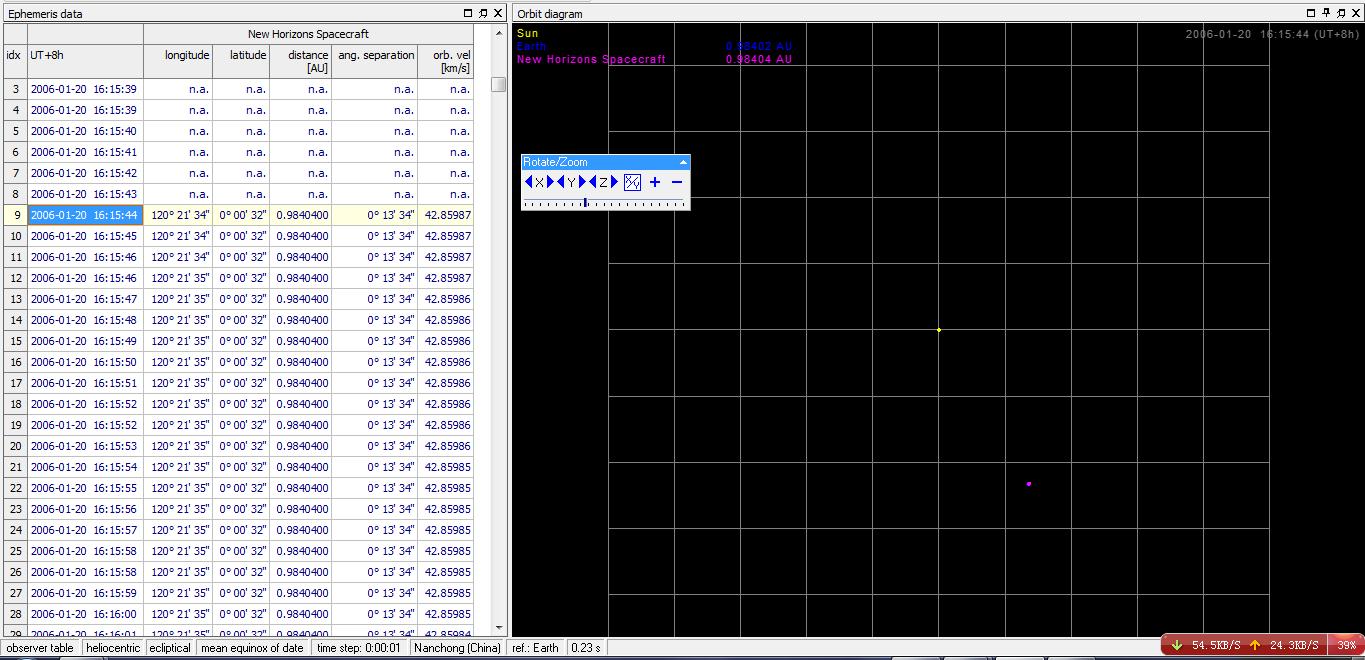
Task: Click longitude value in row 9
Action: [178, 215]
